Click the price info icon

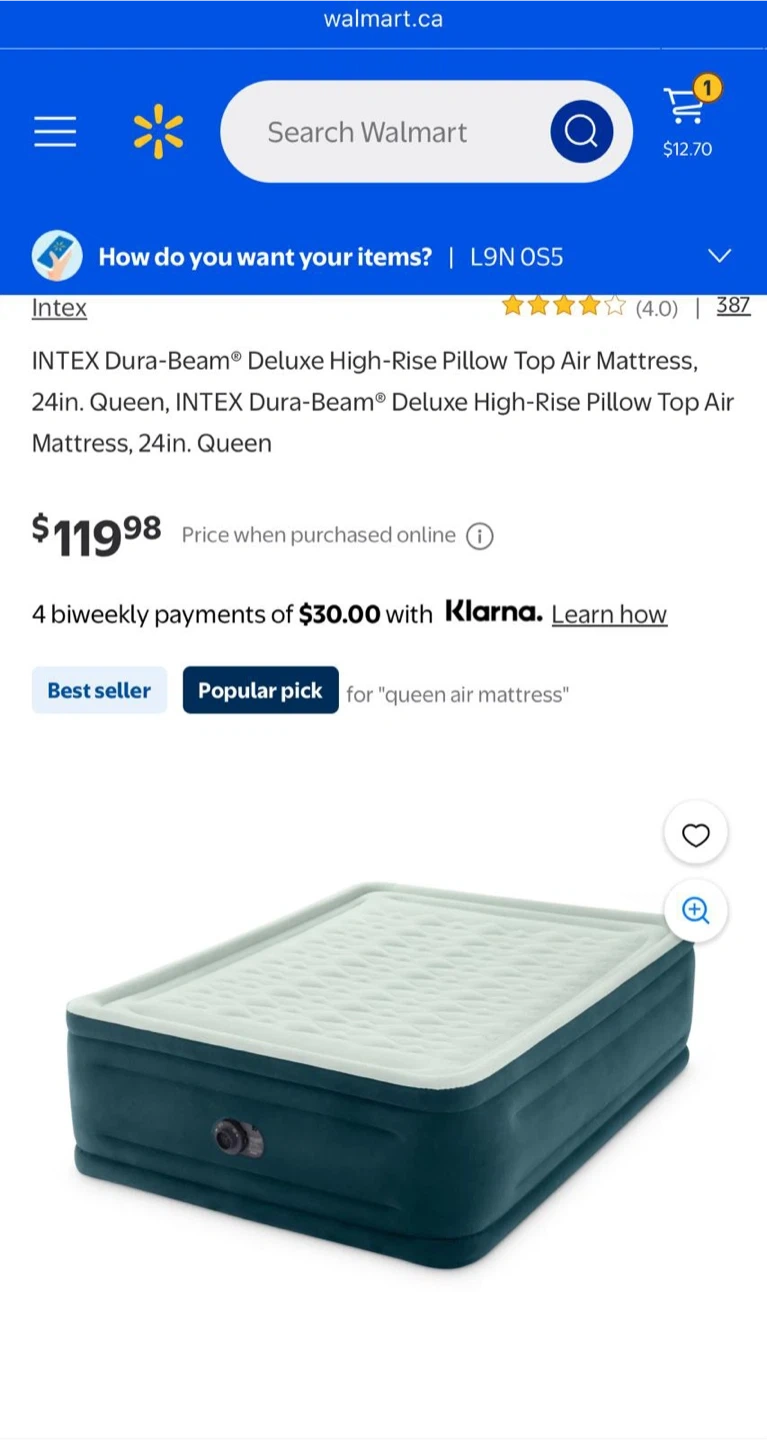point(480,536)
